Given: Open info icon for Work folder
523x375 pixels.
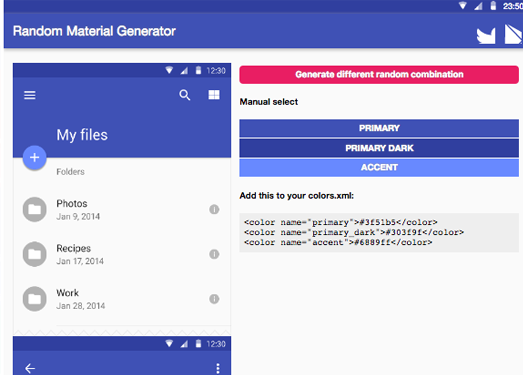Looking at the screenshot, I should [x=214, y=299].
